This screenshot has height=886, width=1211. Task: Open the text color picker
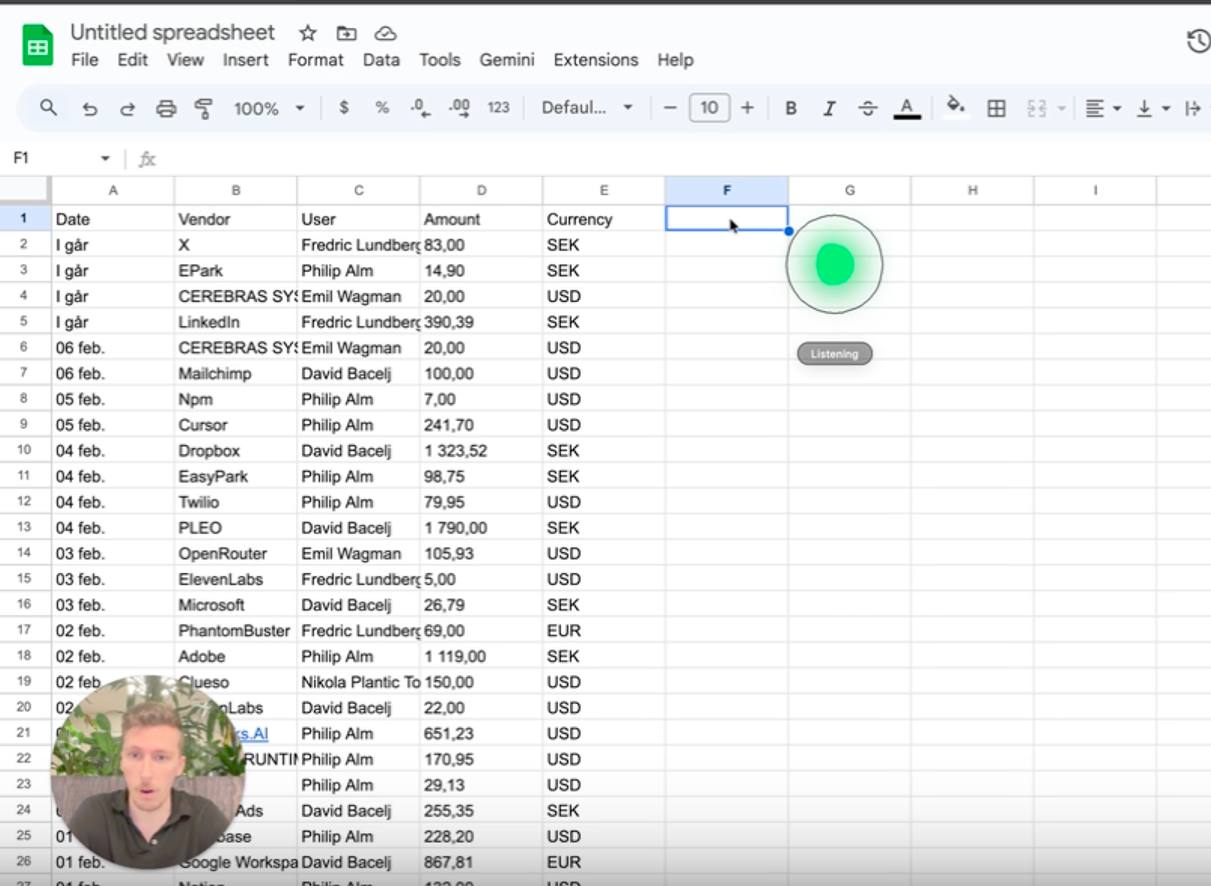(907, 108)
